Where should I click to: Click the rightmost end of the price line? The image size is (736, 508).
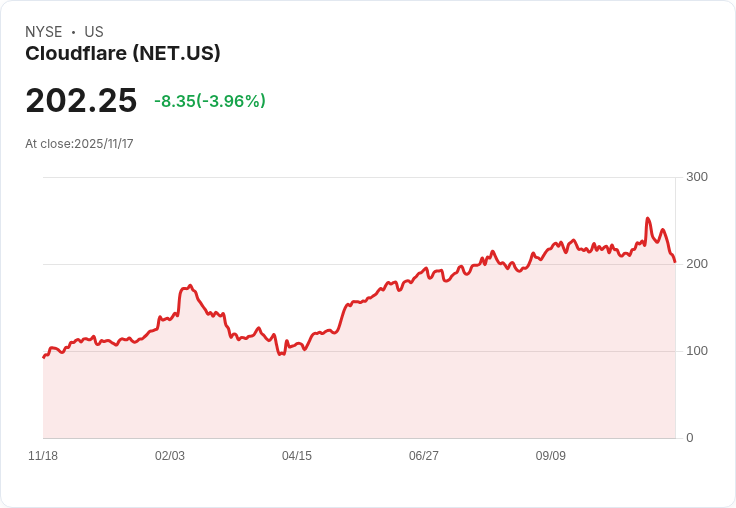coord(675,262)
